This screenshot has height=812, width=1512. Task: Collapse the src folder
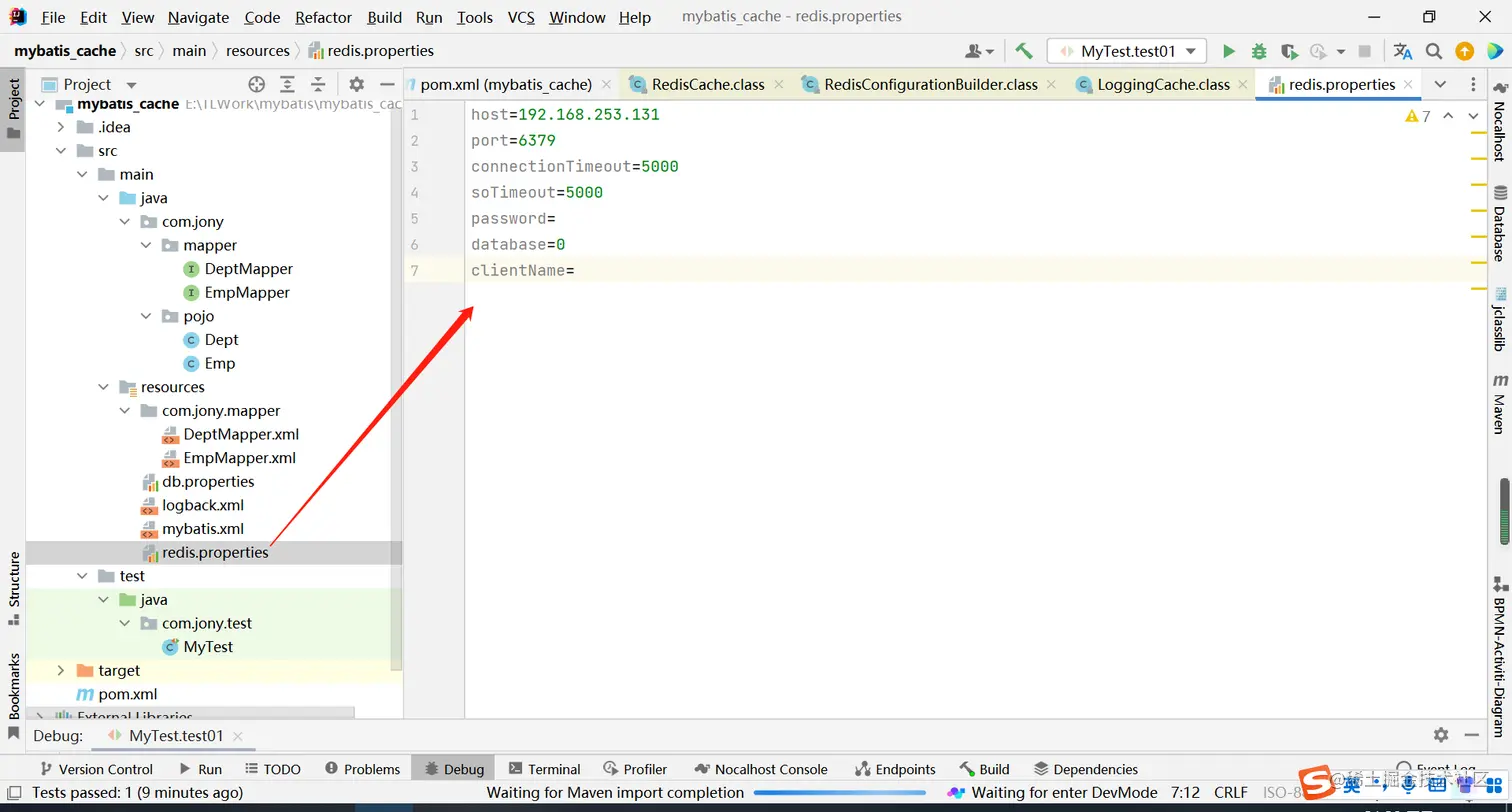[x=61, y=151]
